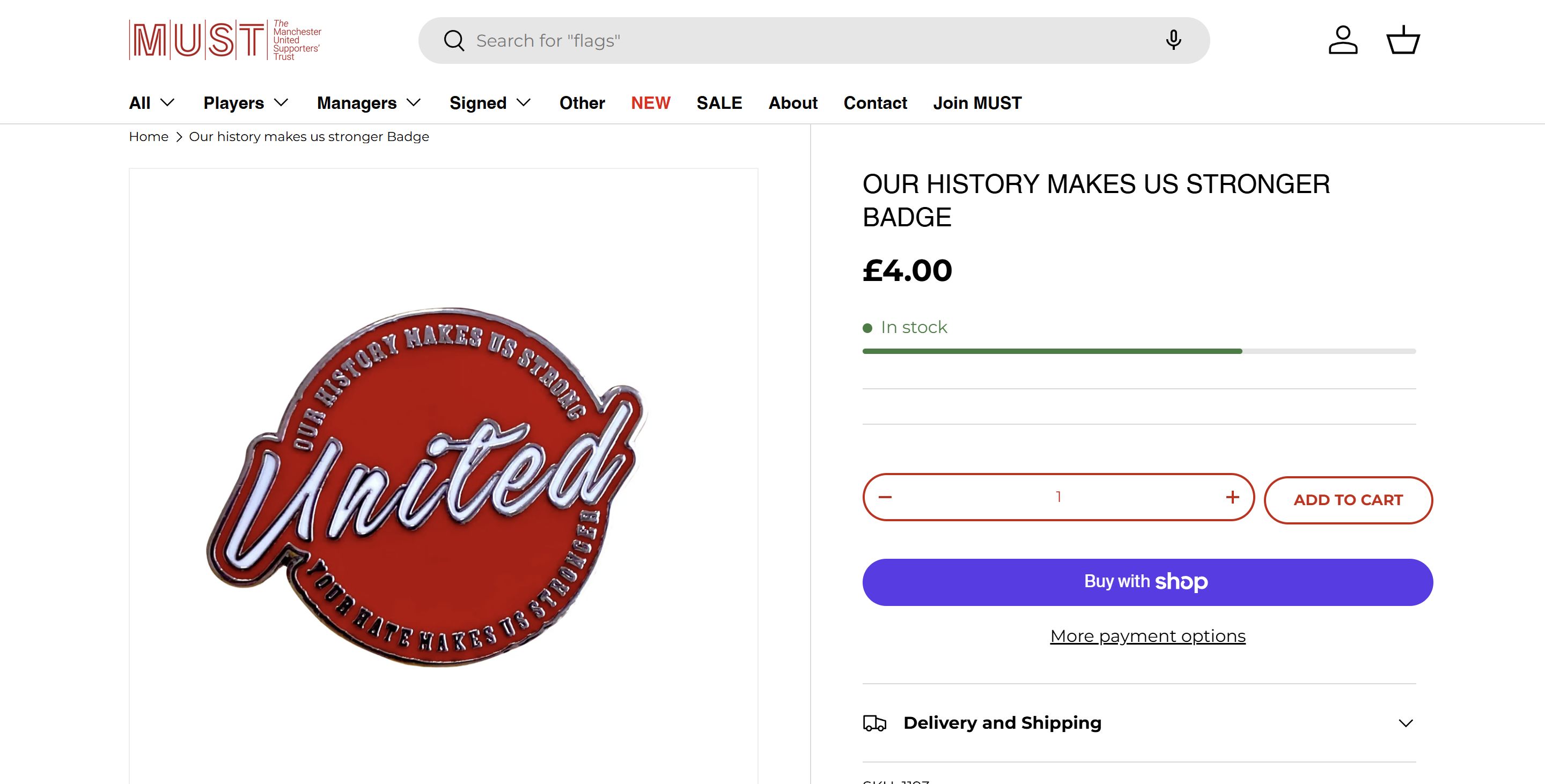Screen dimensions: 1545x784
Task: Expand the Managers menu dropdown
Action: 369,103
